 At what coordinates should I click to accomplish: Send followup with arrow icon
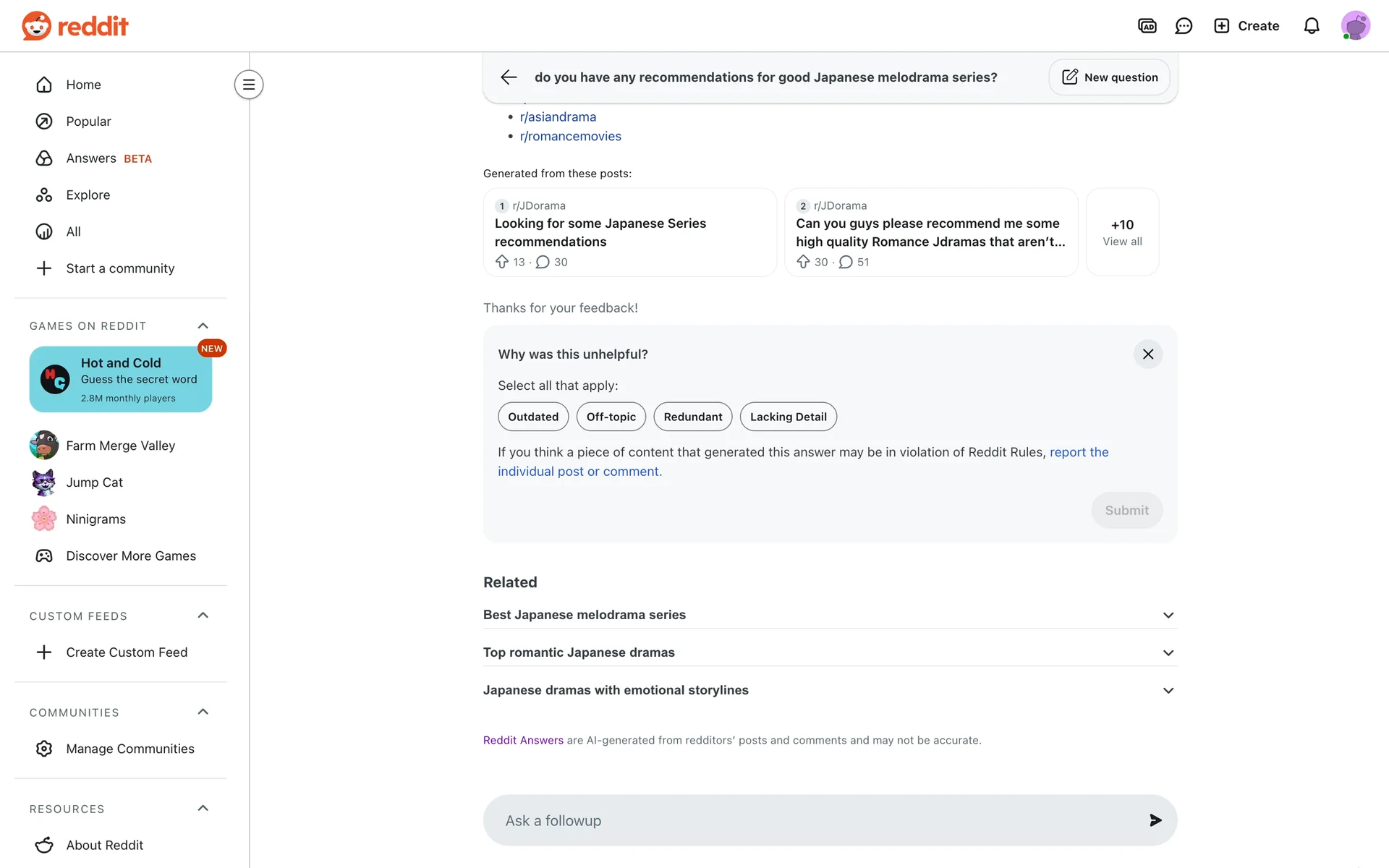point(1155,820)
